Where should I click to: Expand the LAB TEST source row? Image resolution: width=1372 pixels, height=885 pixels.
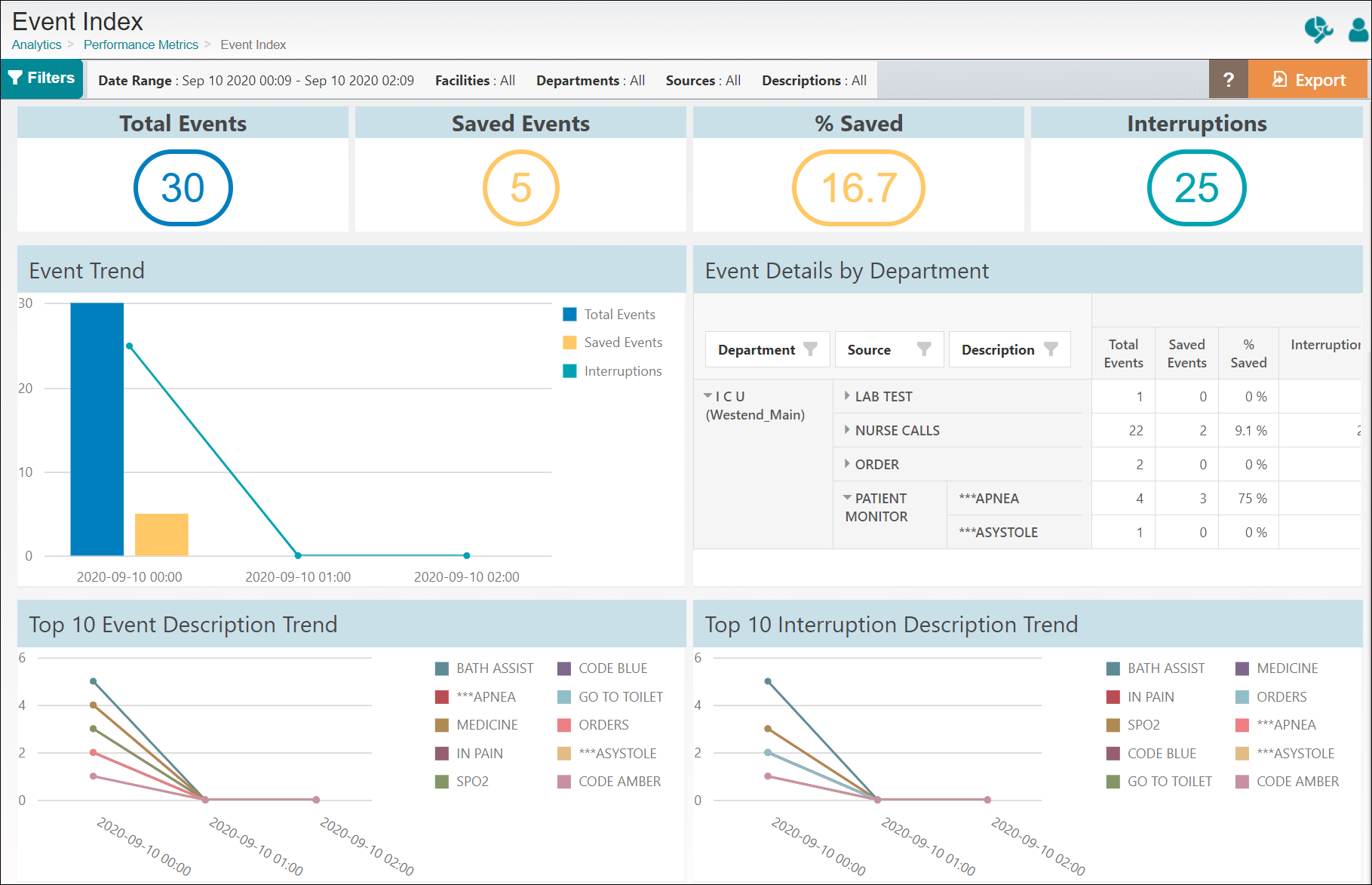click(847, 396)
